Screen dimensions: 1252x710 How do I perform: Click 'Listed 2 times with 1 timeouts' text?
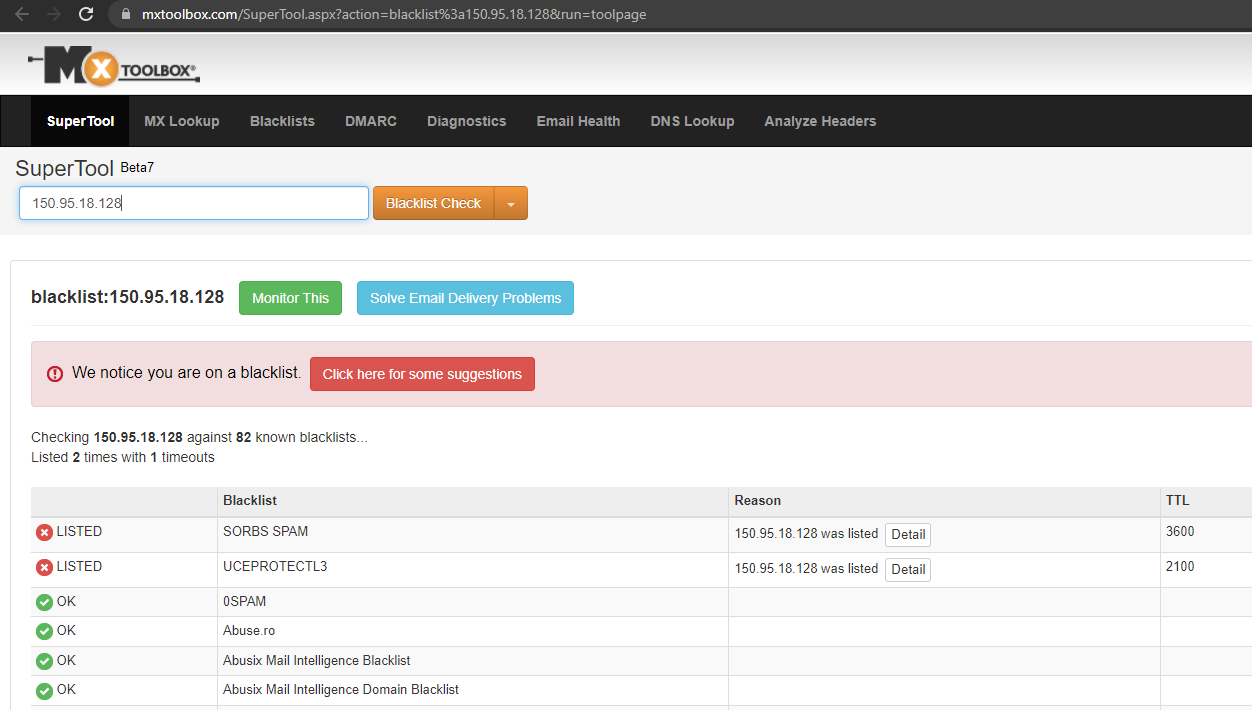123,457
